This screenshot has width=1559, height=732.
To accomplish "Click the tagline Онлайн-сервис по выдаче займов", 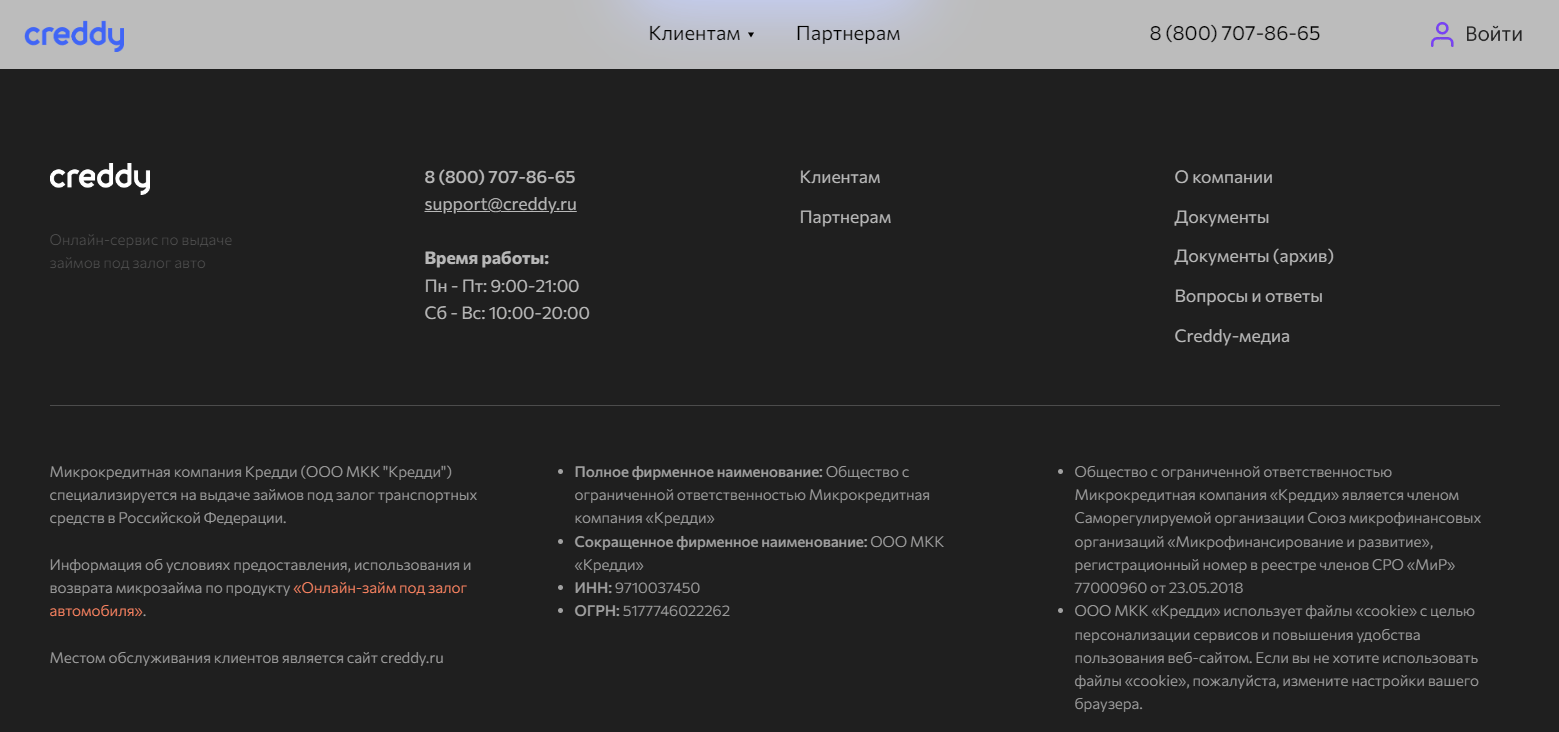I will (141, 252).
